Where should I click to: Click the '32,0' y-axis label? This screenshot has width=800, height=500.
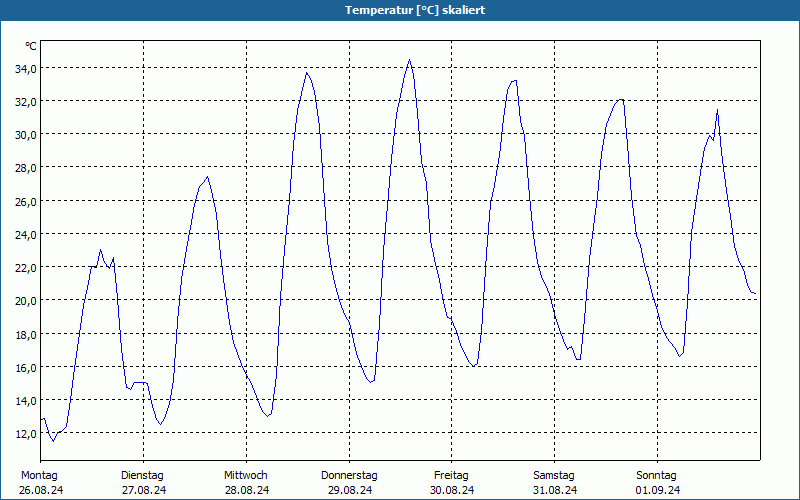click(x=26, y=102)
